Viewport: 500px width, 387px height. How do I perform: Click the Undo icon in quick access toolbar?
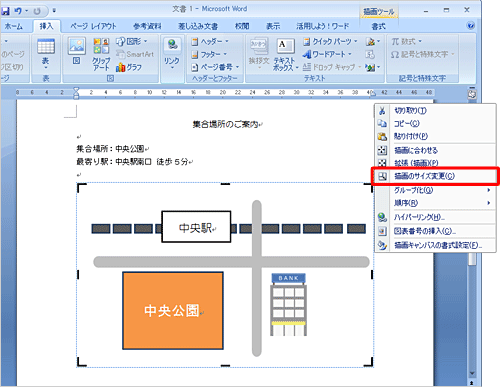[x=18, y=11]
